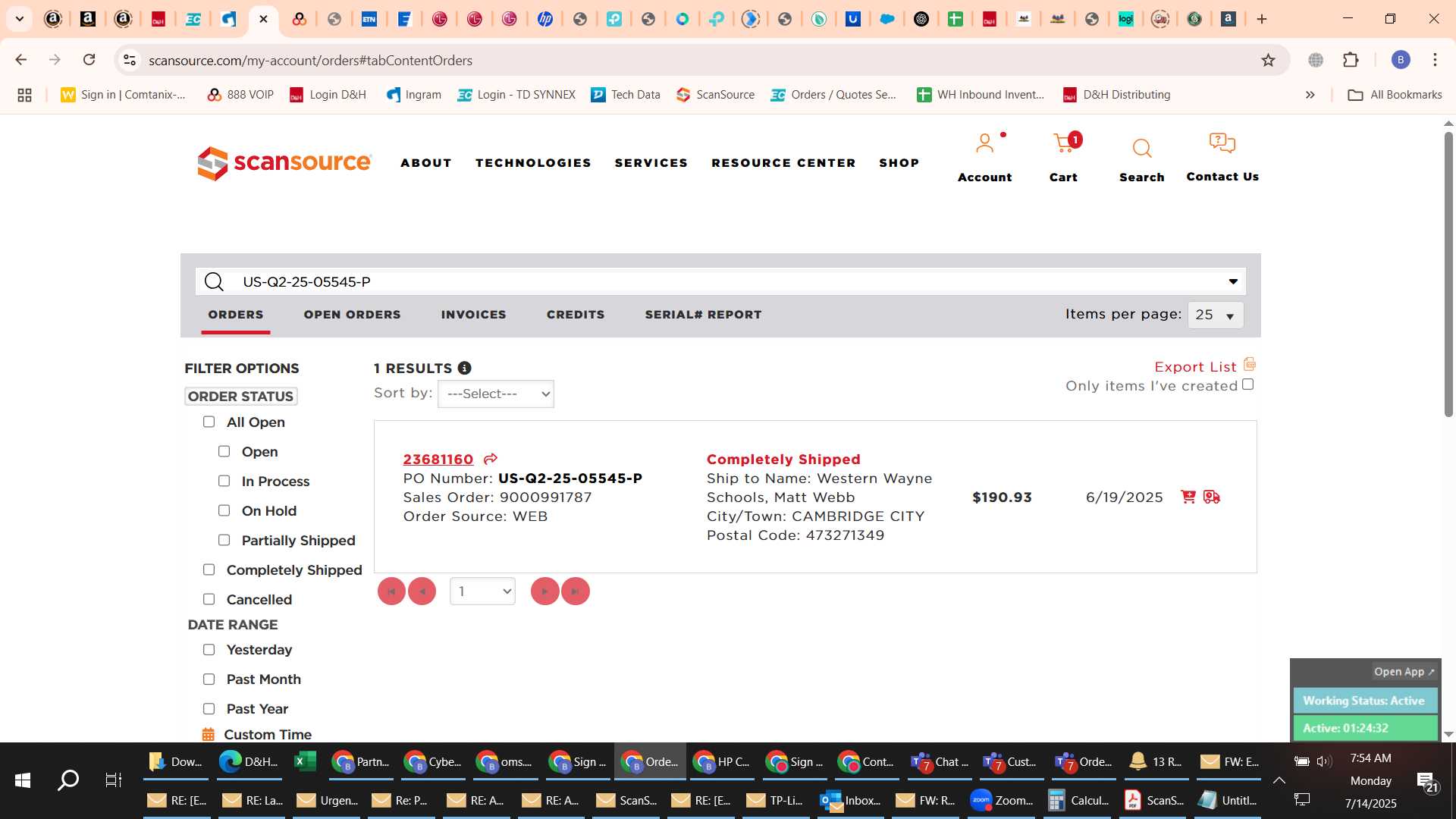
Task: Open the Calculator taskbar item
Action: [1078, 800]
